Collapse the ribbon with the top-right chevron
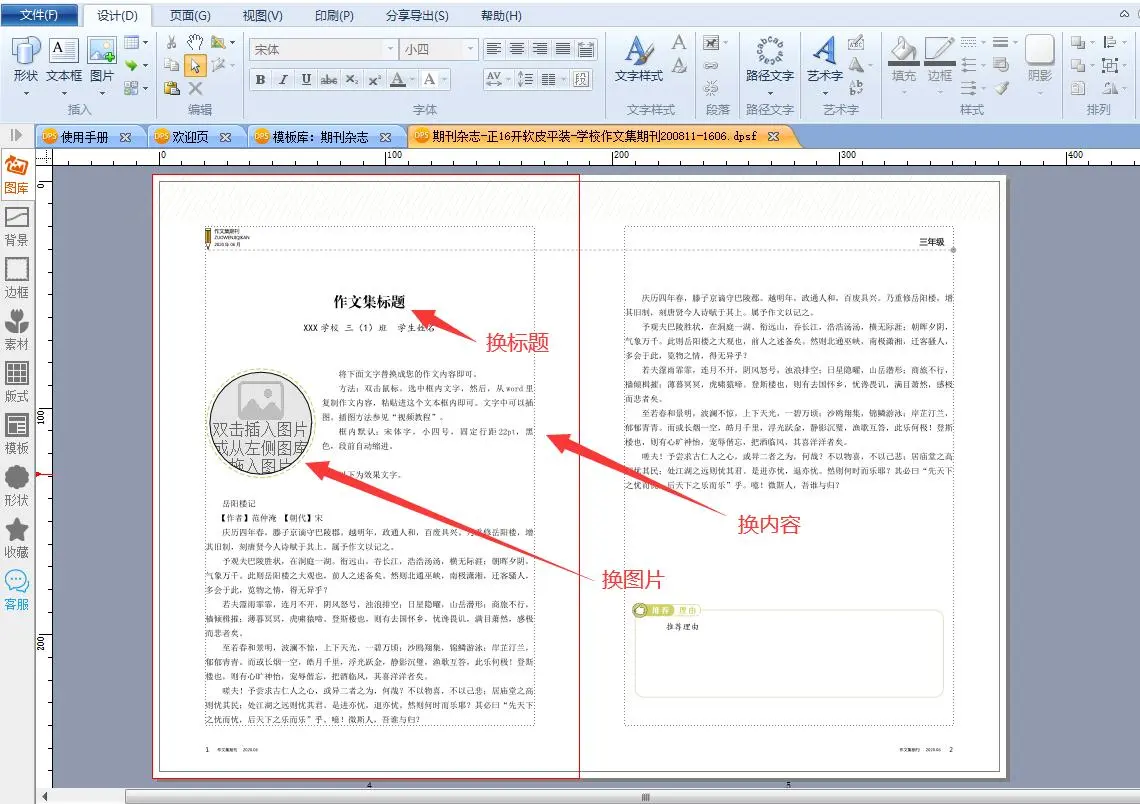Viewport: 1140px width, 804px height. (1123, 14)
